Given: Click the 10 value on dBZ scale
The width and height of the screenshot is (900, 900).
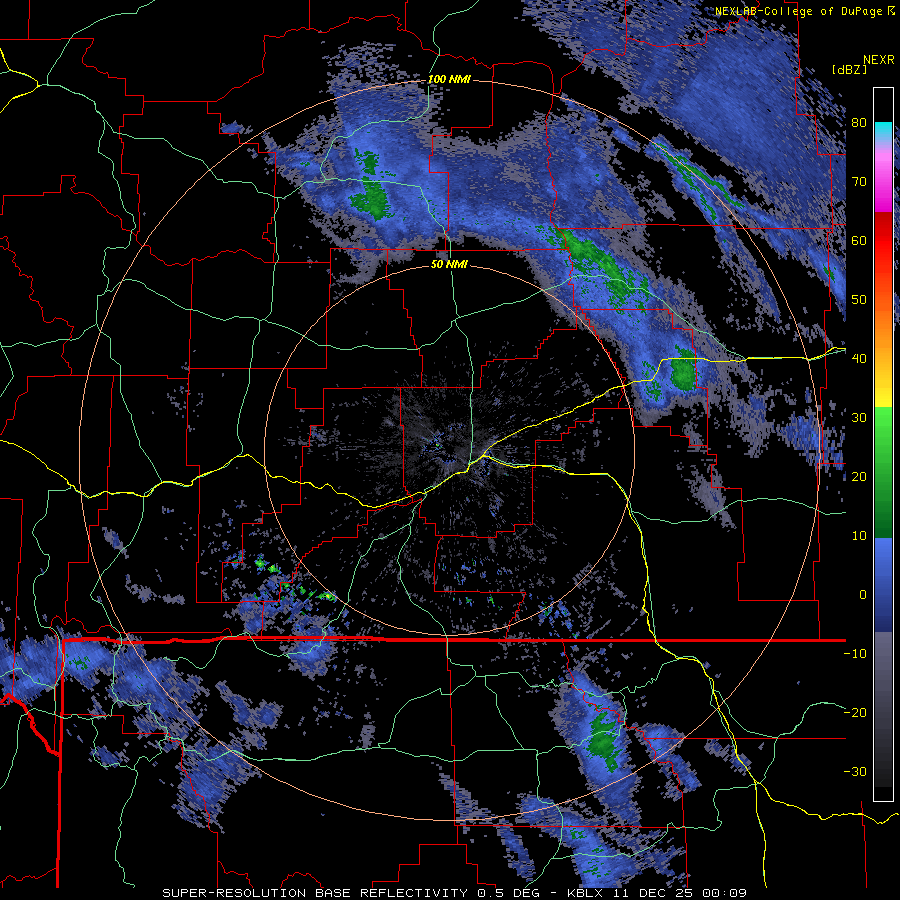Looking at the screenshot, I should pos(859,536).
